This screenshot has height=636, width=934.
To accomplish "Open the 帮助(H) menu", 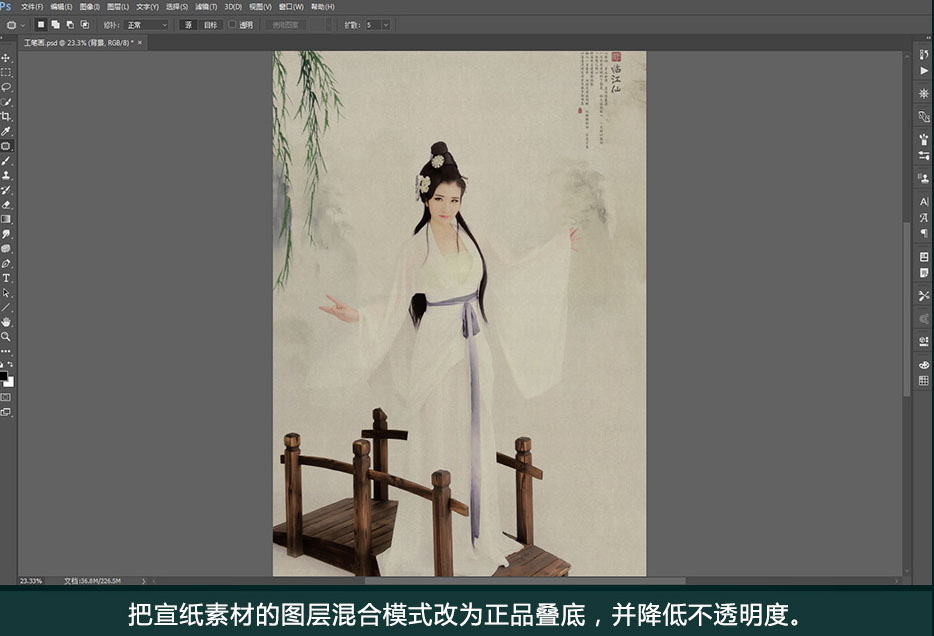I will pyautogui.click(x=323, y=7).
